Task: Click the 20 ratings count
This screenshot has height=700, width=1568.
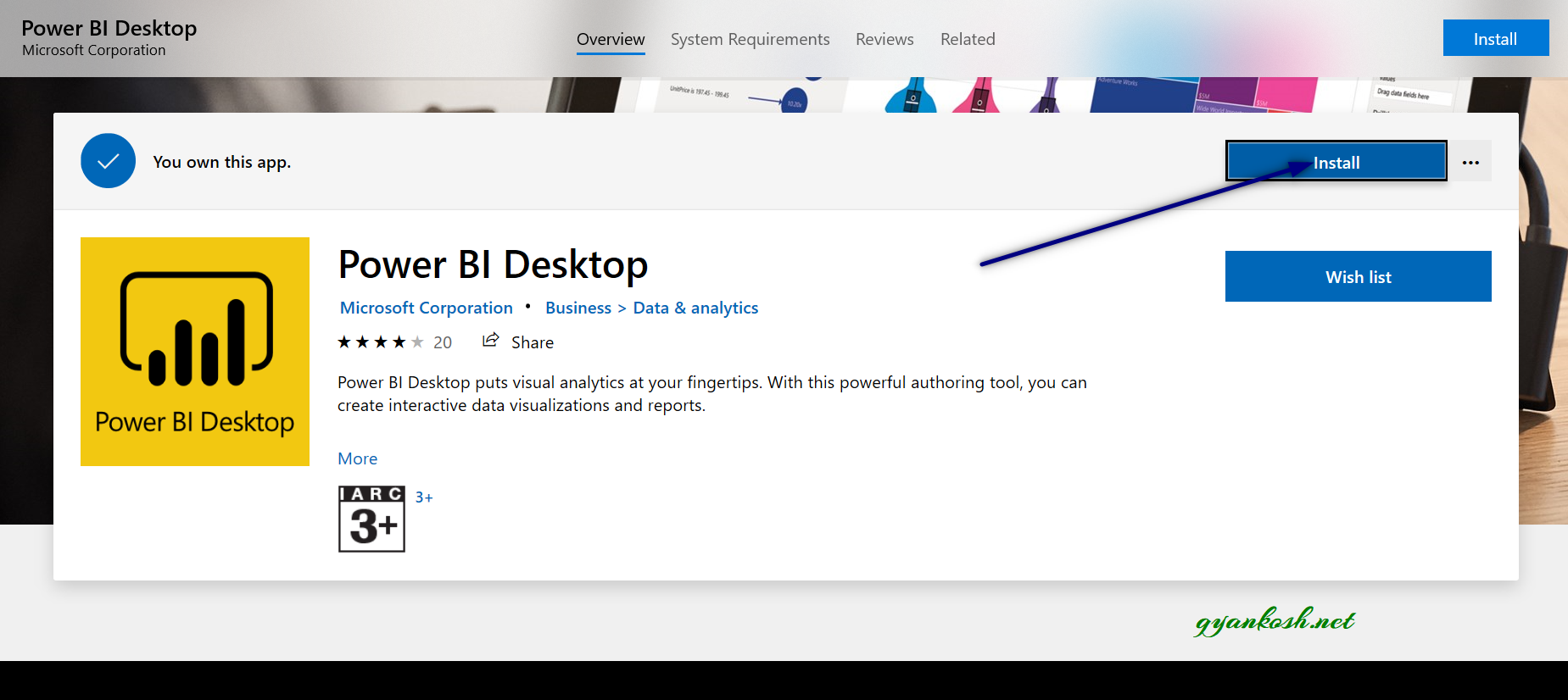Action: (x=443, y=342)
